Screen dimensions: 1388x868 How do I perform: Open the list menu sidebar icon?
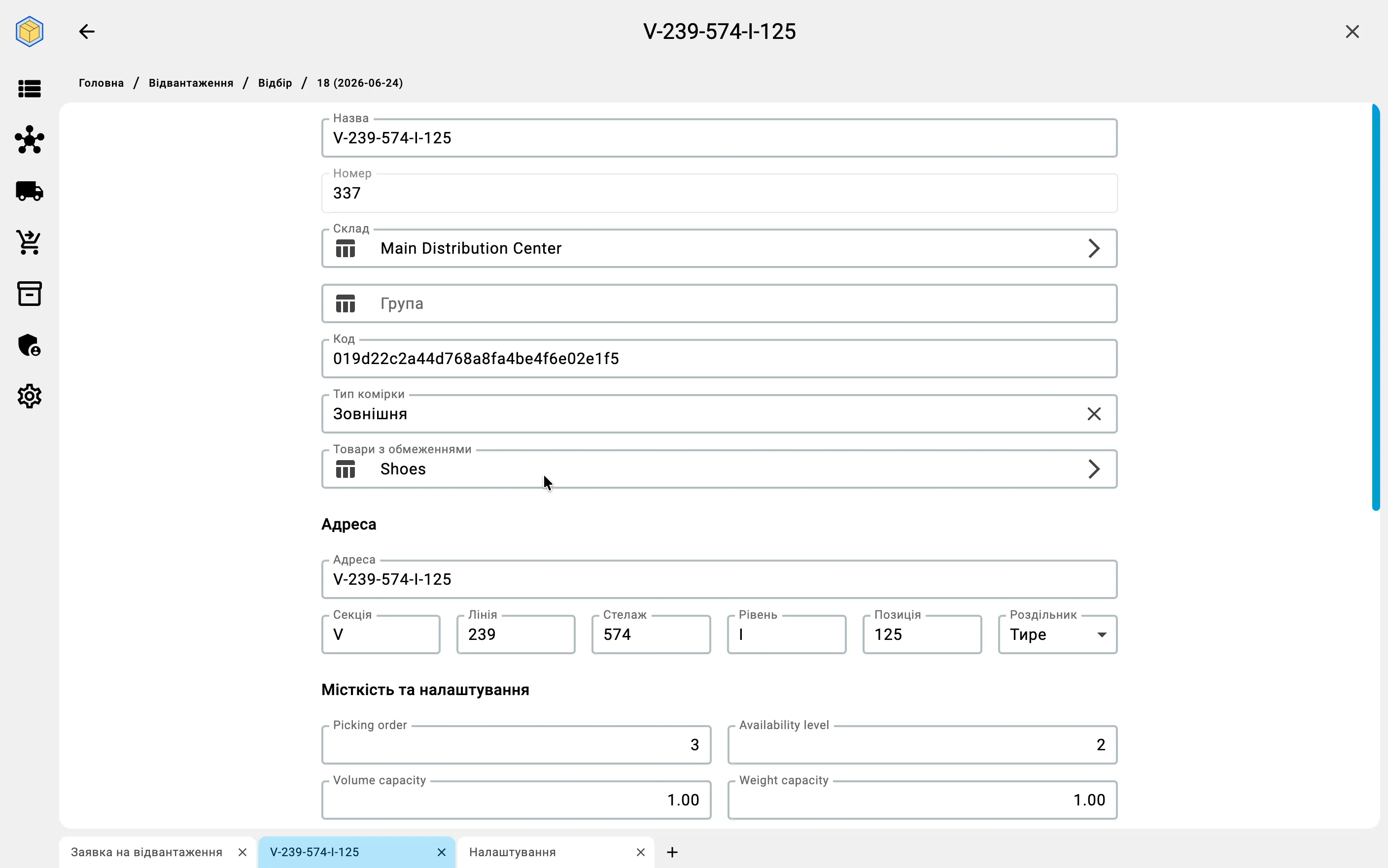(x=29, y=89)
